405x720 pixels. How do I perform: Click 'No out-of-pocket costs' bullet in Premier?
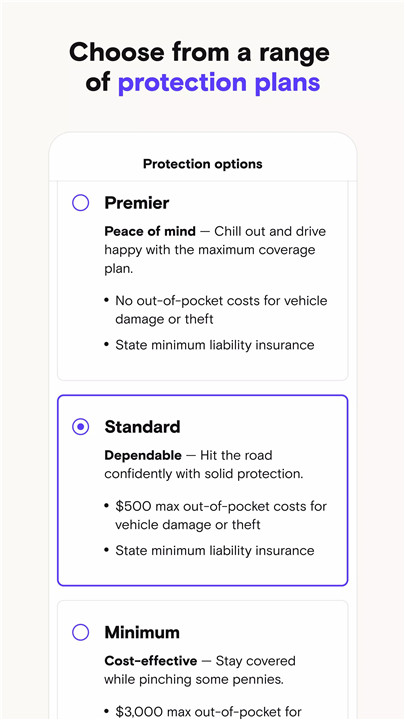tap(221, 309)
